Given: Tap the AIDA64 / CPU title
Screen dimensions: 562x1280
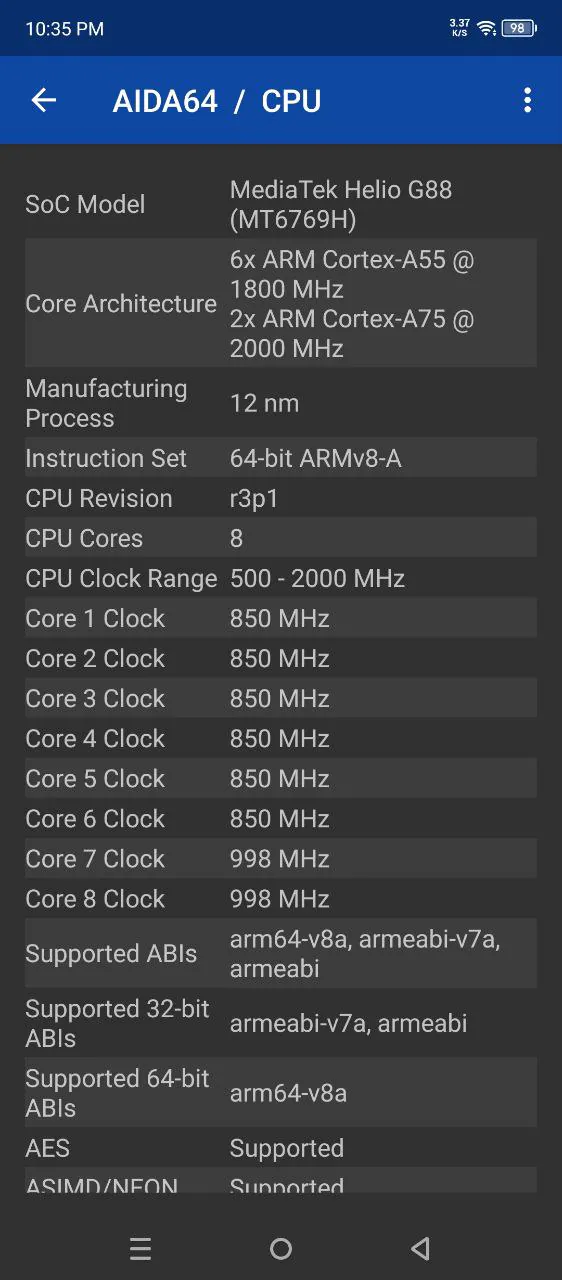Looking at the screenshot, I should 217,101.
